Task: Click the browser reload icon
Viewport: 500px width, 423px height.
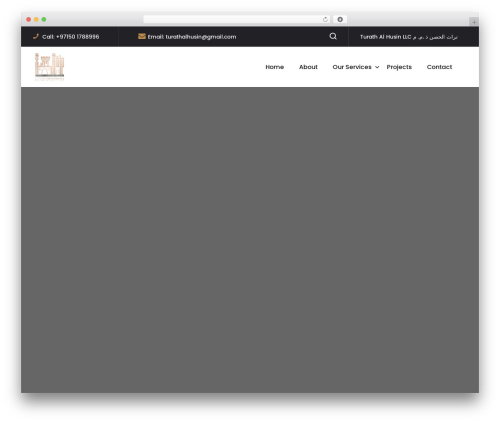Action: pyautogui.click(x=325, y=19)
